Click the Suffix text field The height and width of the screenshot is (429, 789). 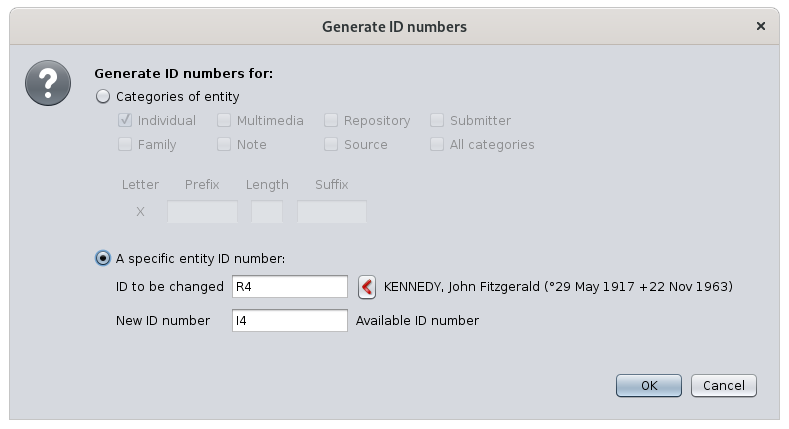[x=332, y=211]
